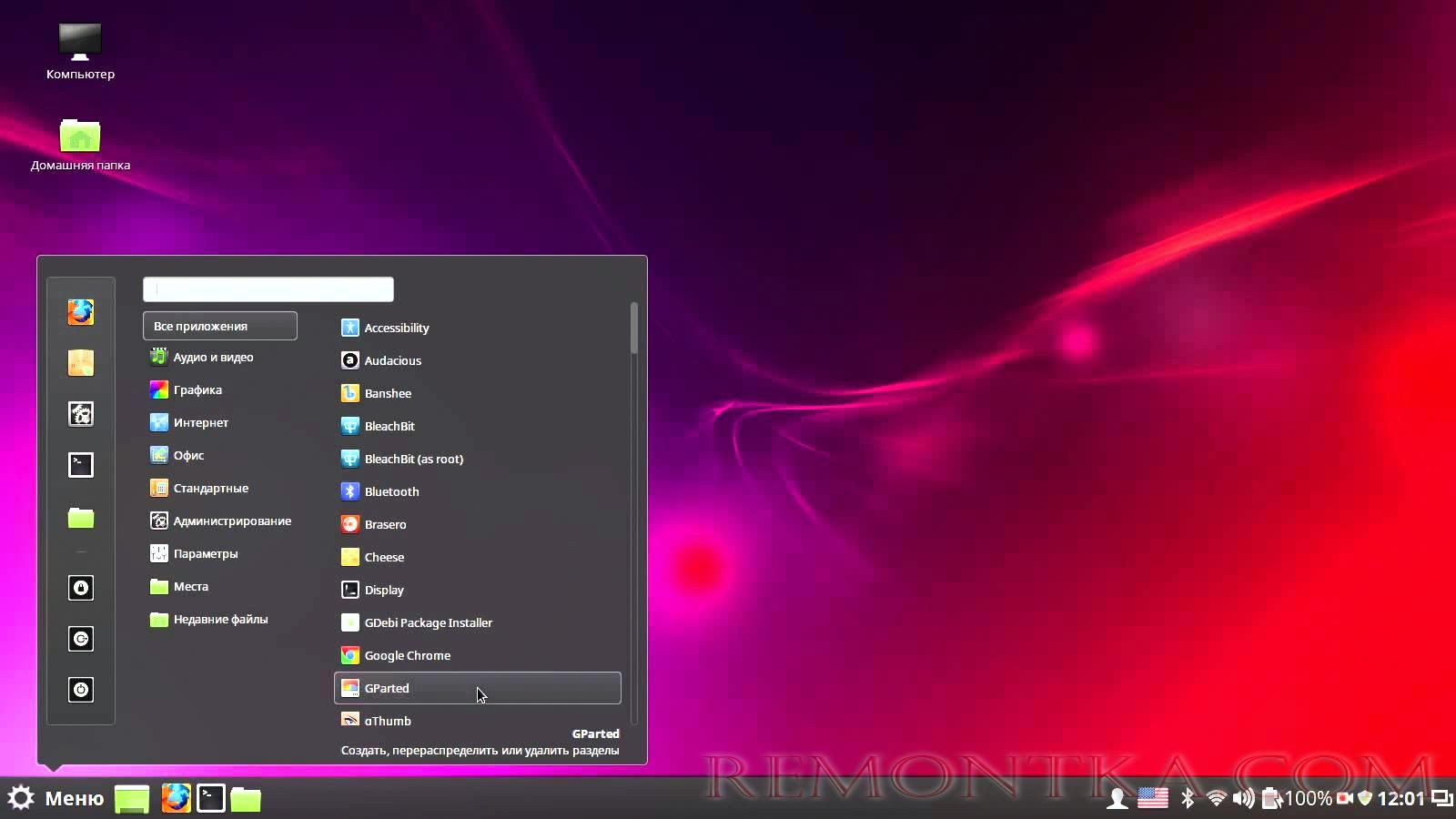Select the Интернет category
The image size is (1456, 819).
tap(200, 422)
